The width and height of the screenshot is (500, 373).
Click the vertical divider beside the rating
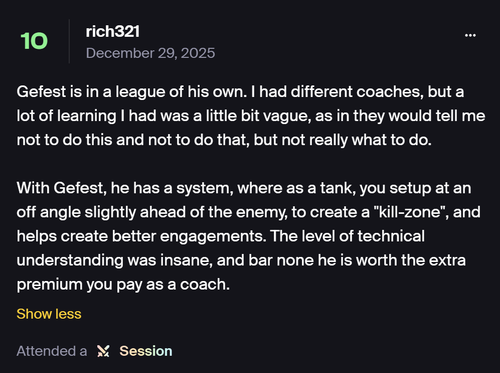pos(69,41)
